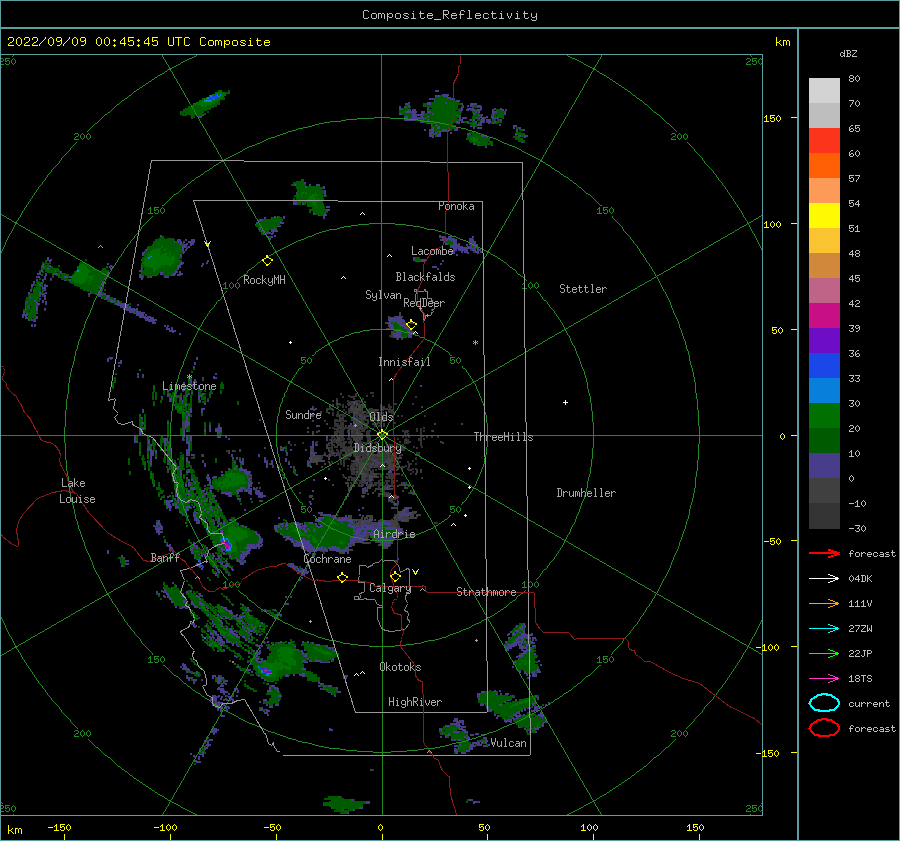
Task: Click the Cochrane label
Action: pyautogui.click(x=327, y=559)
